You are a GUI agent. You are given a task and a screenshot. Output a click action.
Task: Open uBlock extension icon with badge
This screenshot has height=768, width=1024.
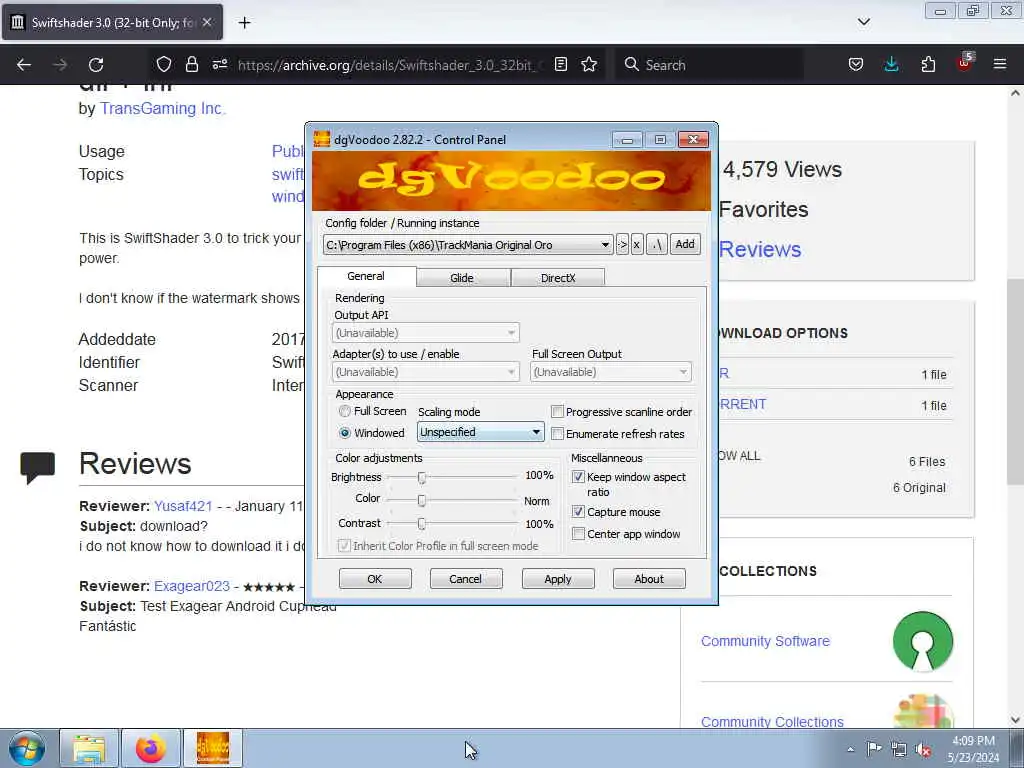coord(965,63)
